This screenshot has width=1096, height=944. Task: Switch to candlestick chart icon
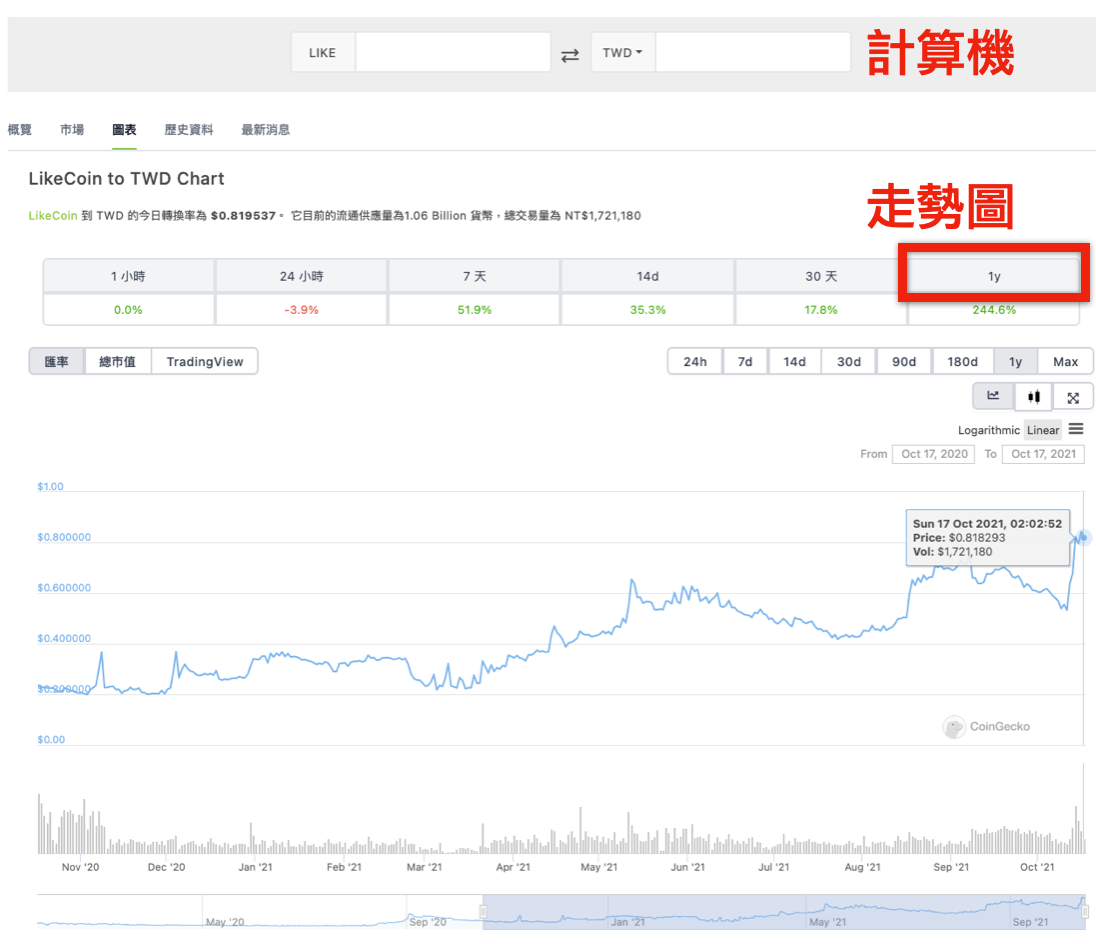coord(1034,397)
